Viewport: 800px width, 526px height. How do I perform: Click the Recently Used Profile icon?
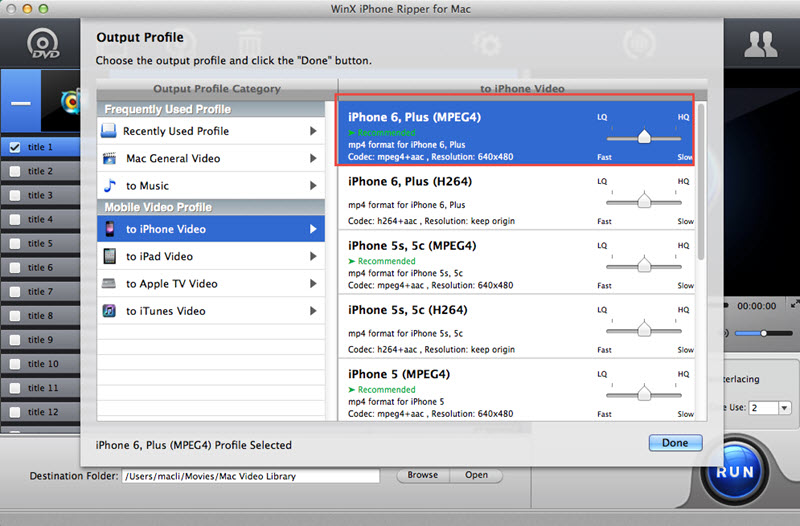(x=108, y=131)
